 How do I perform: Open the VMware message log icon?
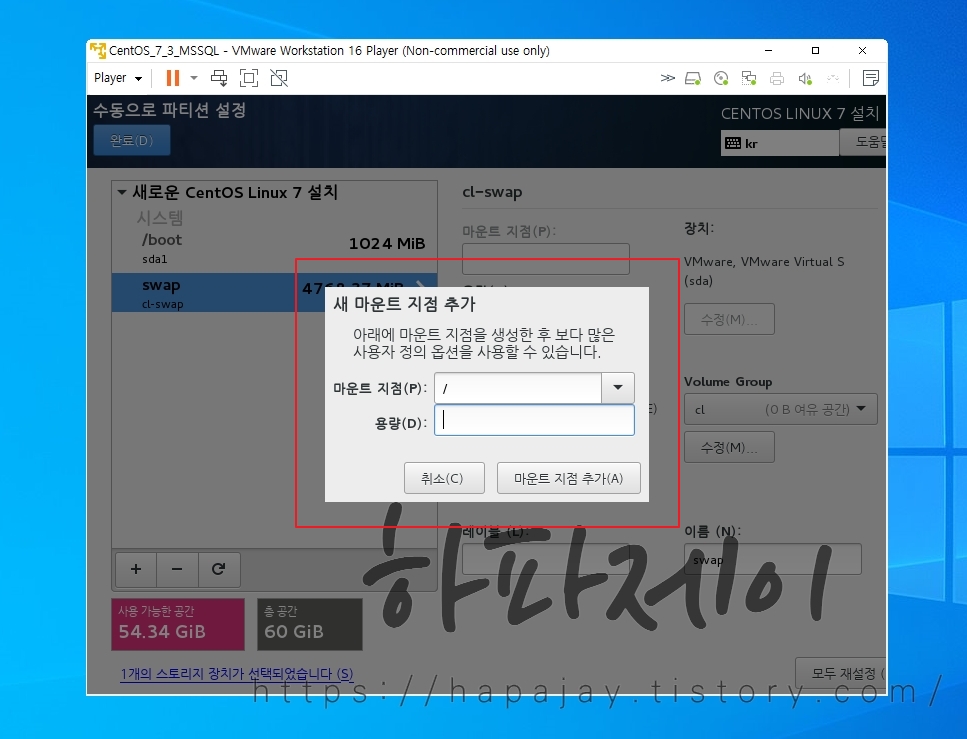[871, 78]
